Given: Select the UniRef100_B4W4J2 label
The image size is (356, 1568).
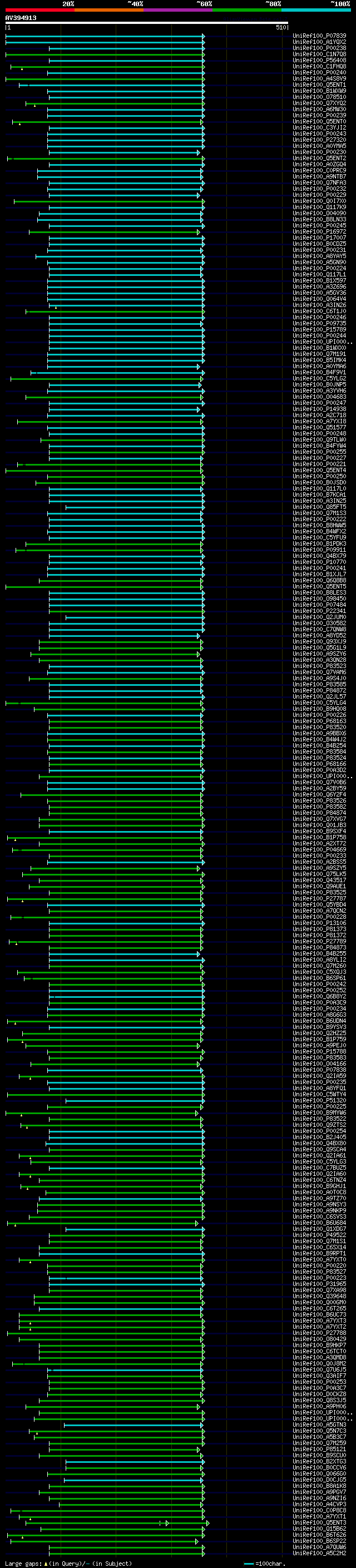Looking at the screenshot, I should pos(319,739).
